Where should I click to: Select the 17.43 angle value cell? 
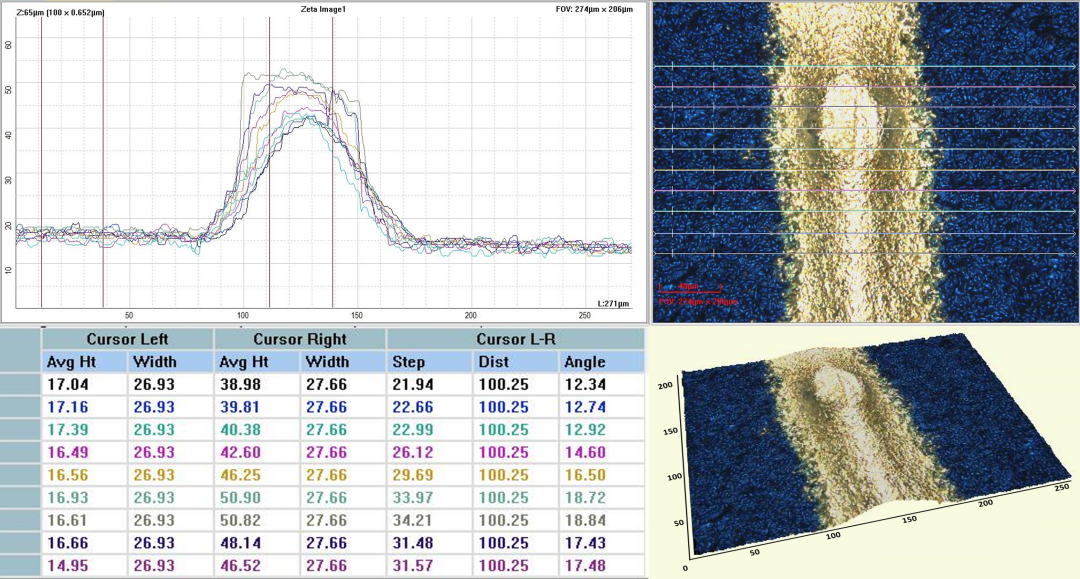[x=601, y=543]
